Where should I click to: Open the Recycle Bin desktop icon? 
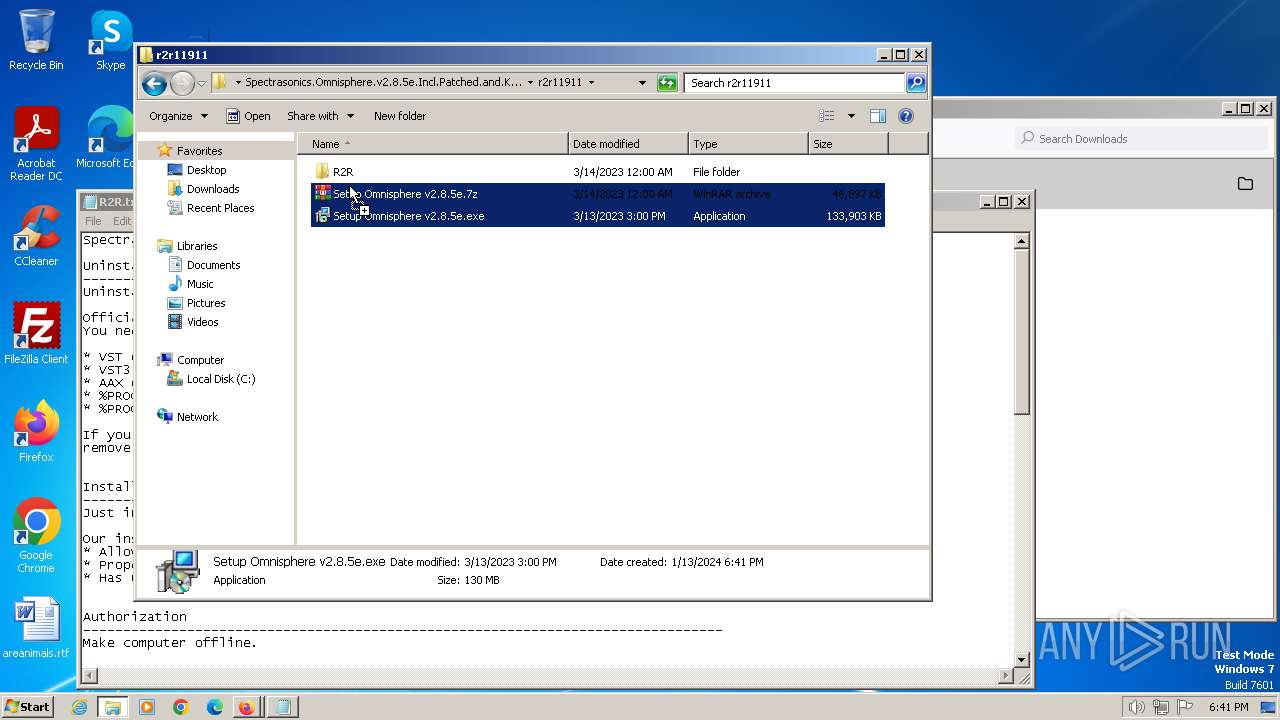click(36, 40)
